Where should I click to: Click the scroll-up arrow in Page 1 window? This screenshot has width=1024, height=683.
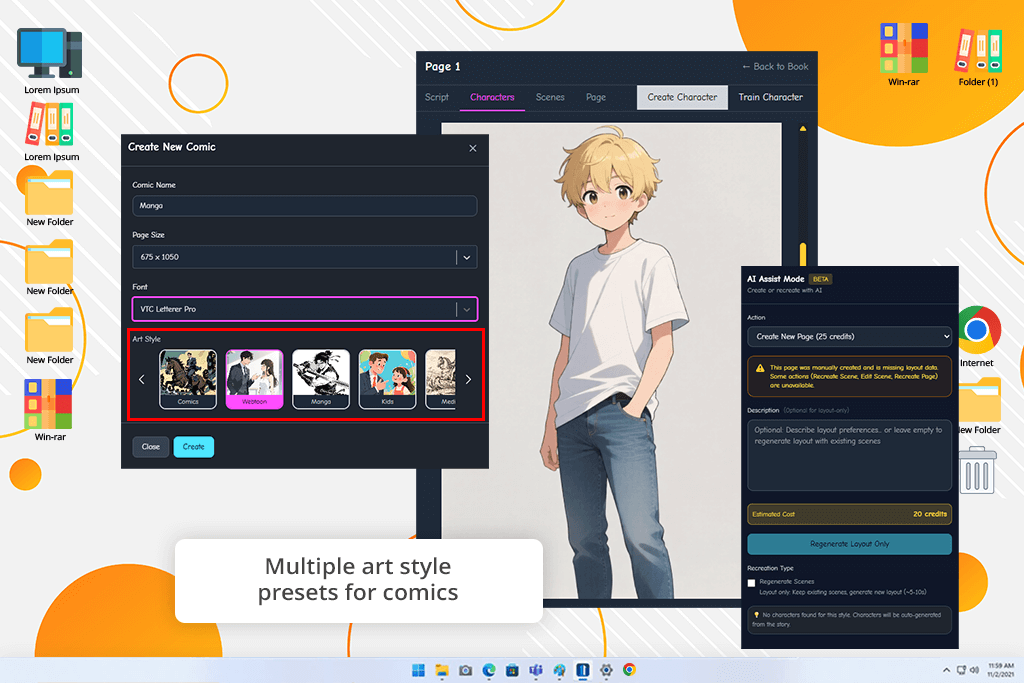(803, 129)
